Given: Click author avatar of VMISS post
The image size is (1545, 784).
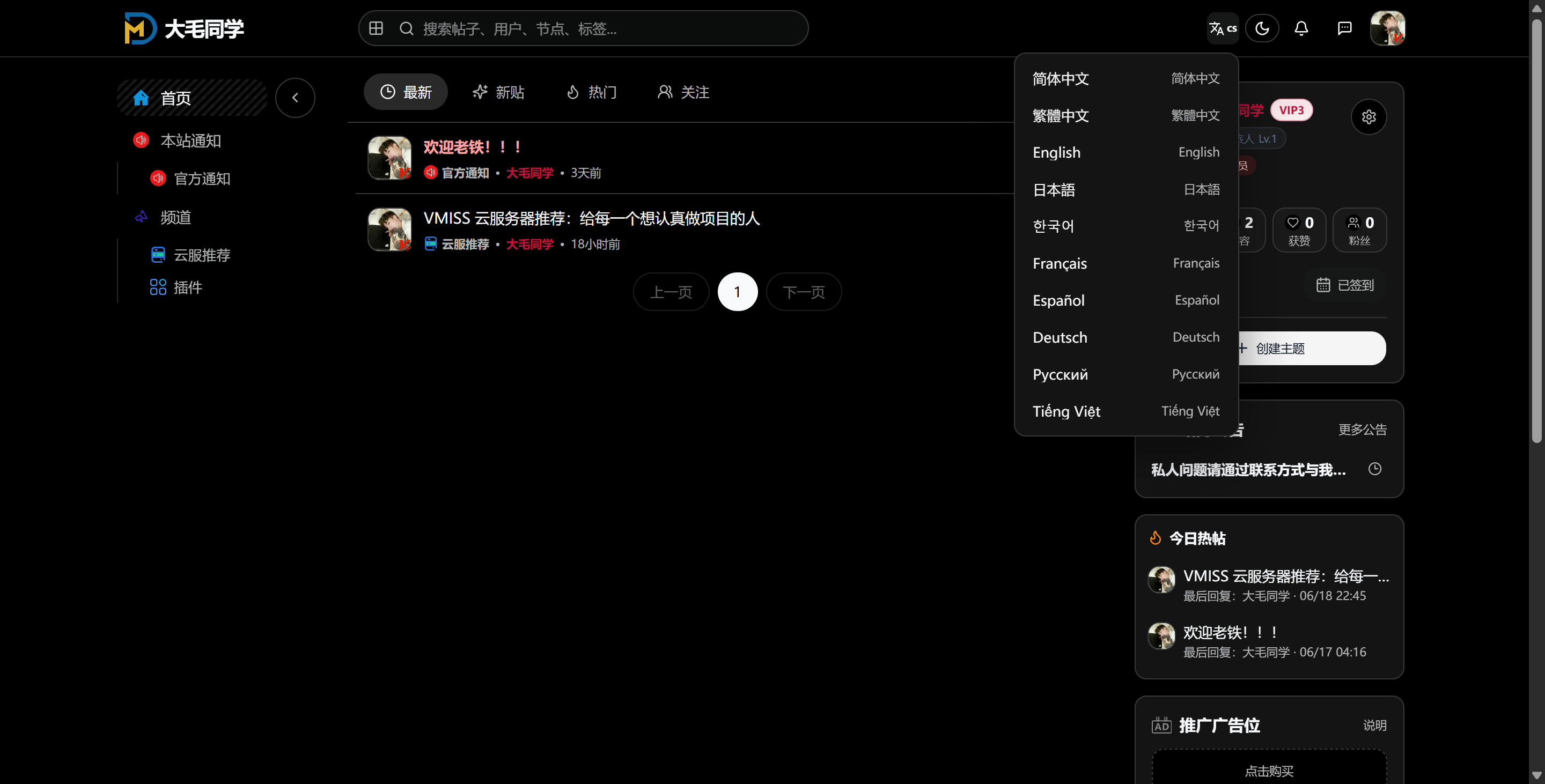Looking at the screenshot, I should [389, 229].
